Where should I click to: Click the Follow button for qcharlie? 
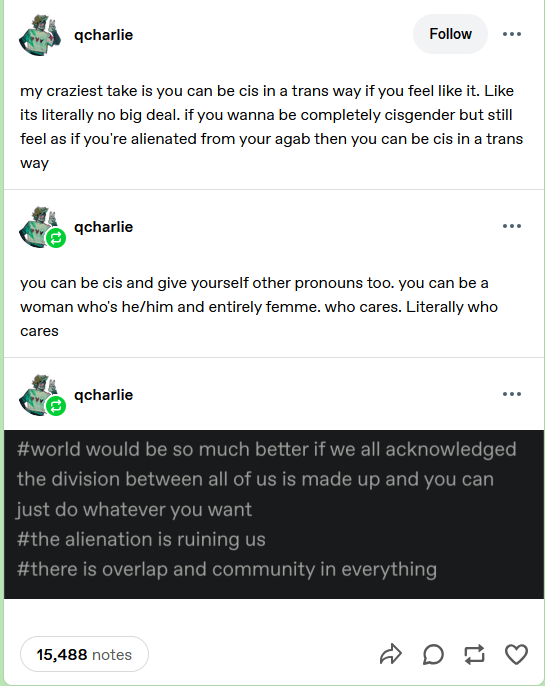coord(450,34)
